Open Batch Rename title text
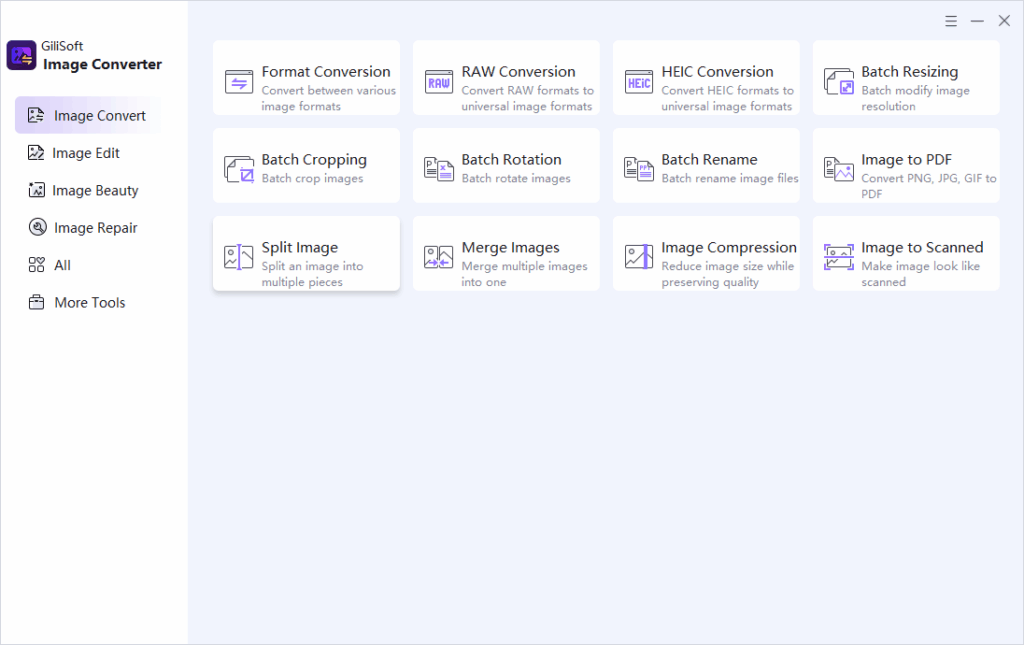 point(709,159)
